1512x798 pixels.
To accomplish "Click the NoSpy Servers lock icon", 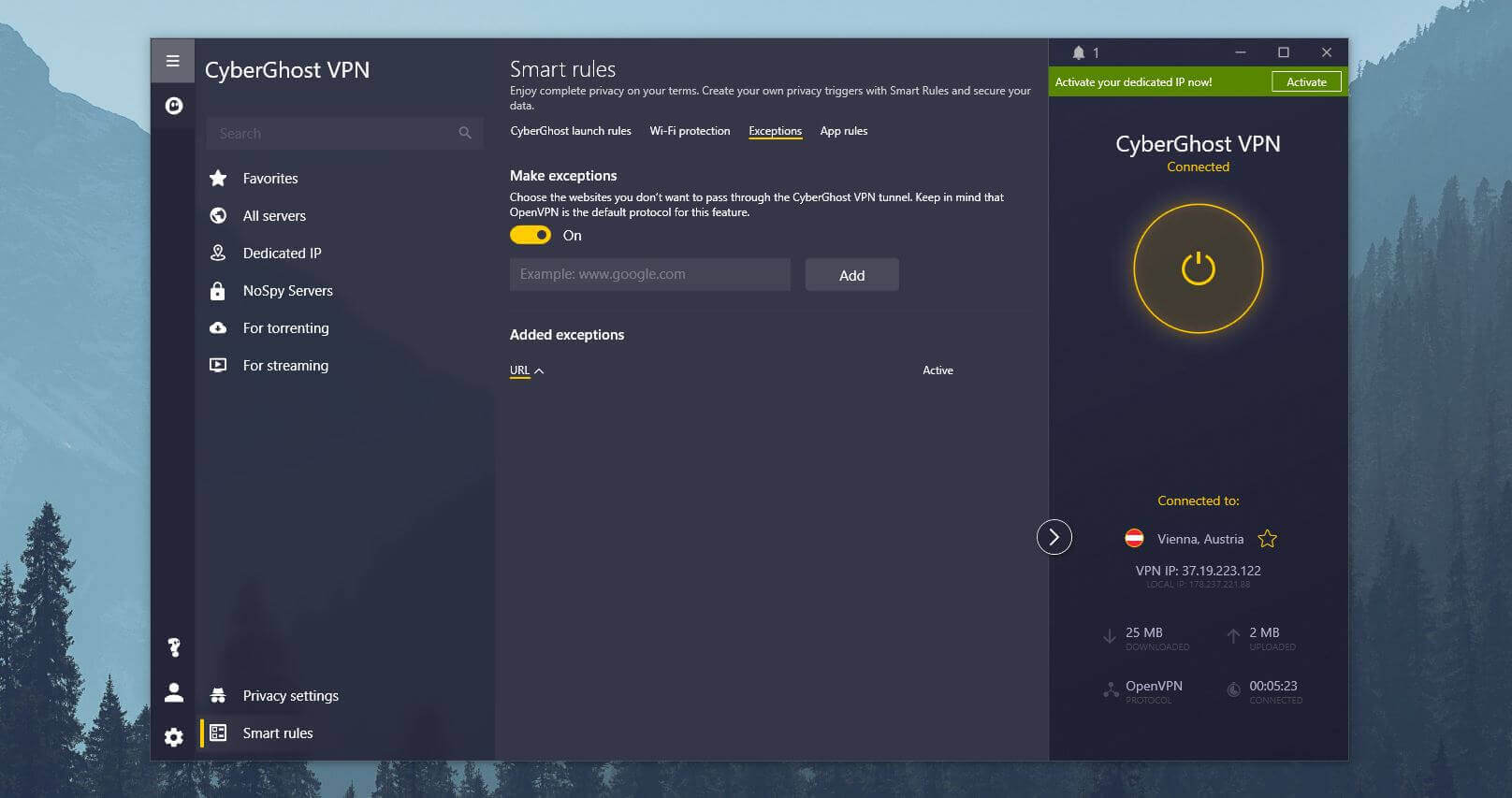I will [218, 291].
